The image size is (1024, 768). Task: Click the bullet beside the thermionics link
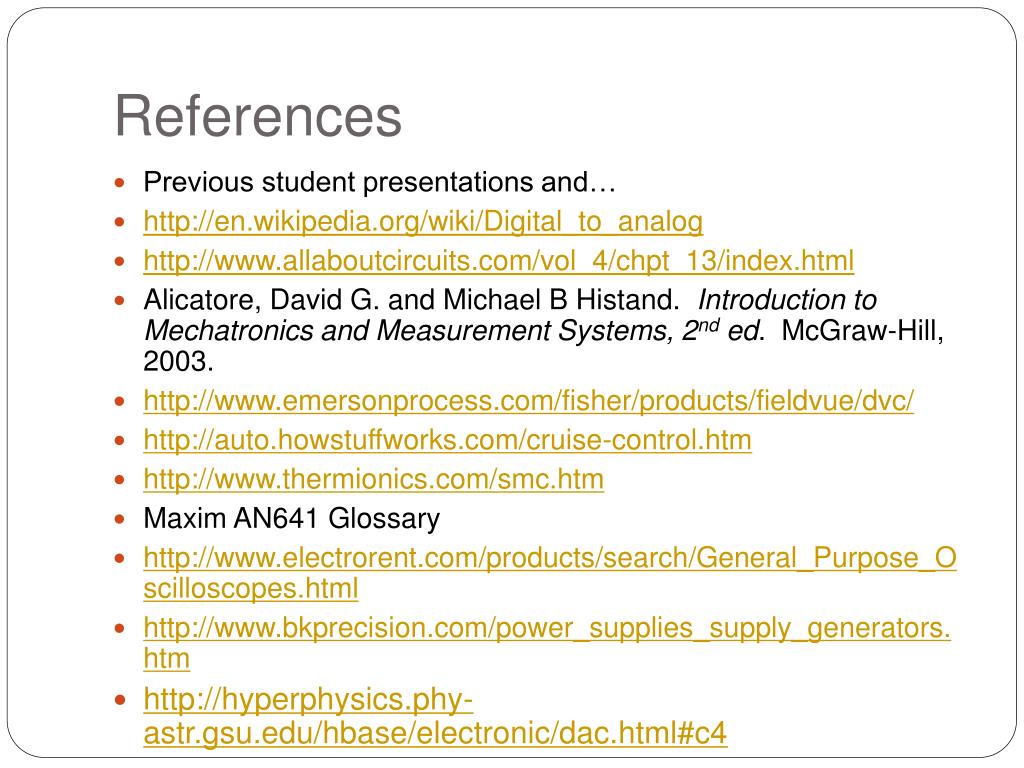tap(120, 480)
